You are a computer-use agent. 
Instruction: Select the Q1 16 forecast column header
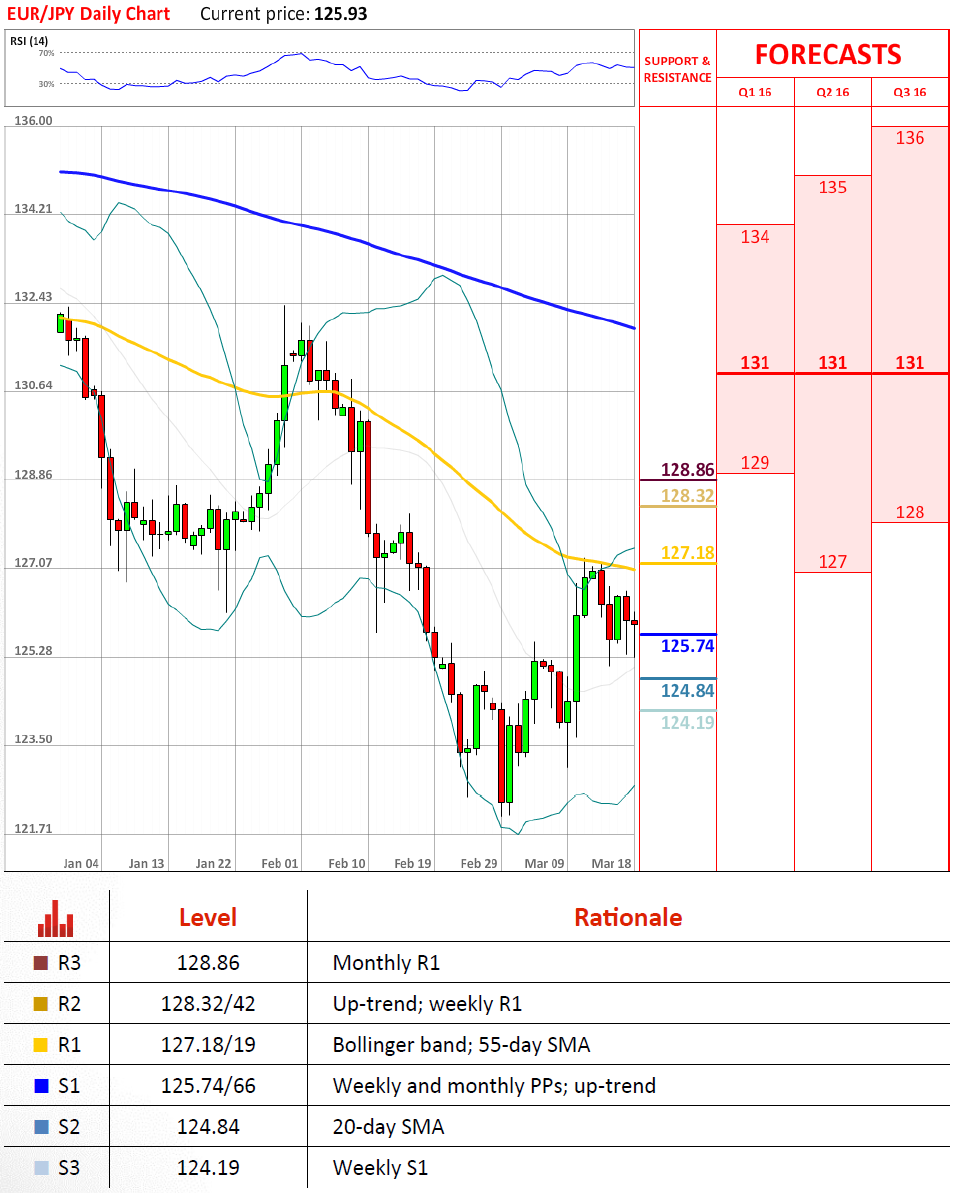point(755,92)
